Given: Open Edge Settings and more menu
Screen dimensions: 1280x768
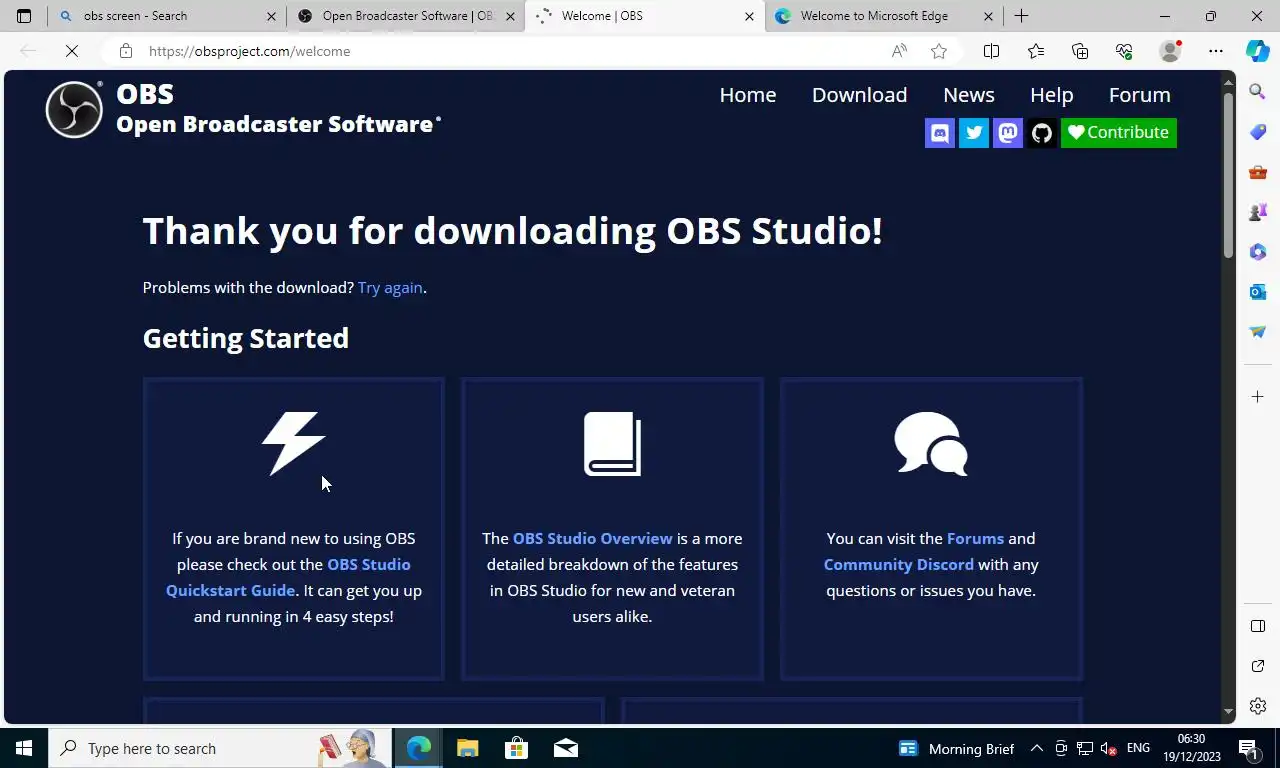Looking at the screenshot, I should click(1216, 51).
